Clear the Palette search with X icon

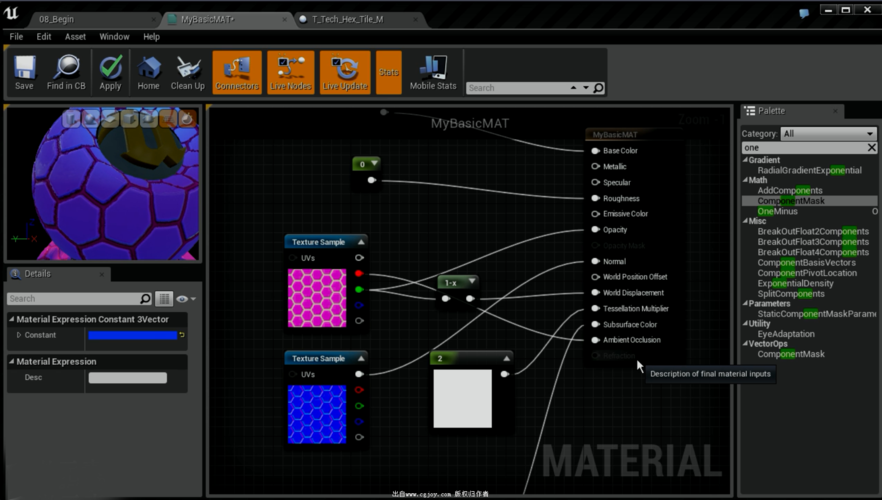pos(871,148)
